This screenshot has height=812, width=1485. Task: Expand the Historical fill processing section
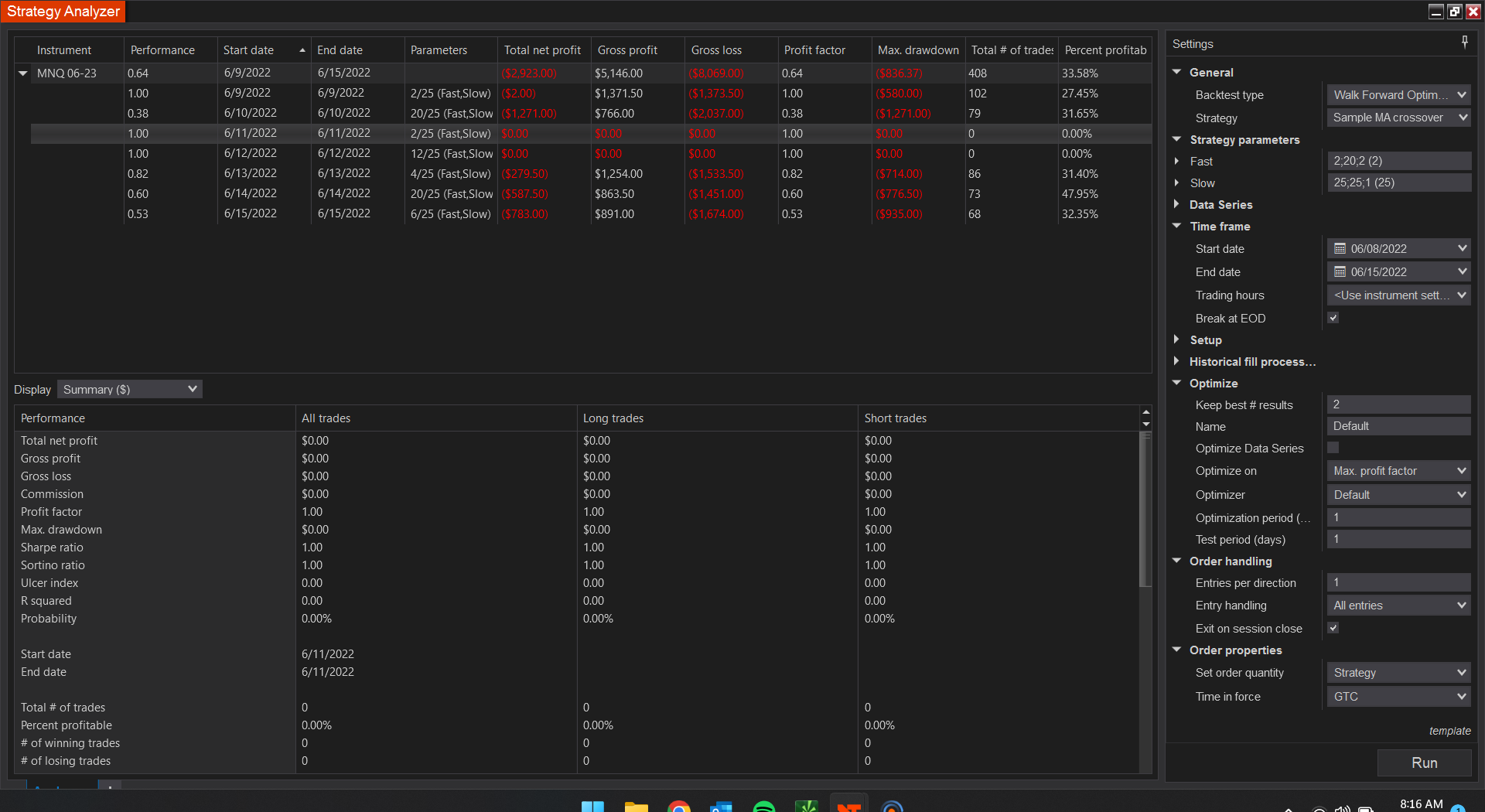tap(1177, 361)
